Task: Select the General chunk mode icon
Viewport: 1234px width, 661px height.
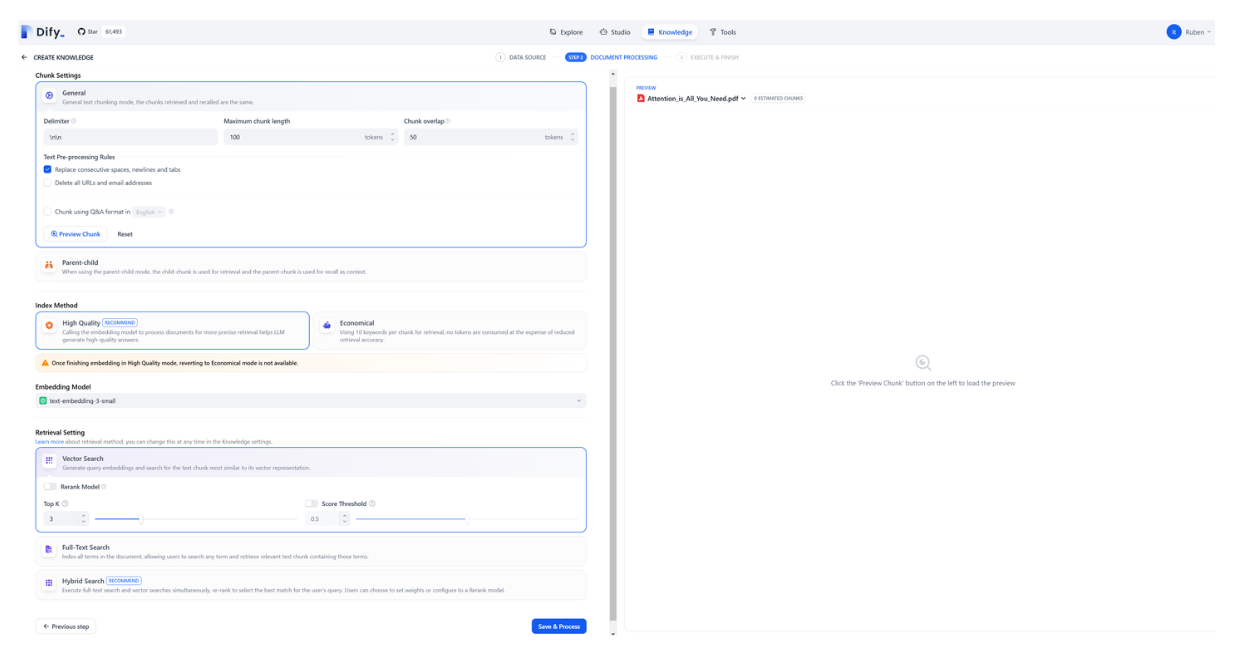Action: click(49, 95)
